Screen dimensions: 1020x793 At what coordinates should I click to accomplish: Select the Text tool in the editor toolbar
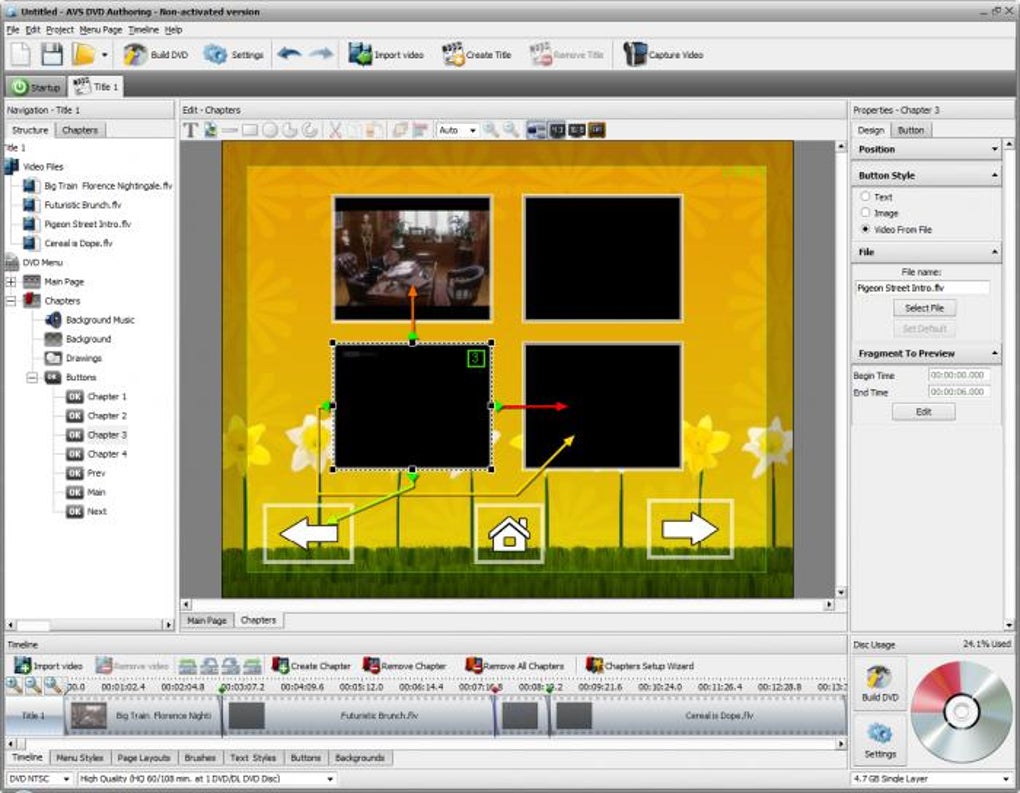coord(190,130)
